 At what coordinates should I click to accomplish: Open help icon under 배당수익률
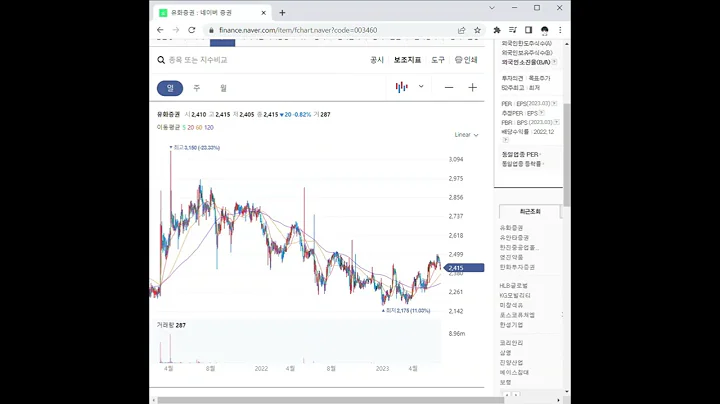506,140
